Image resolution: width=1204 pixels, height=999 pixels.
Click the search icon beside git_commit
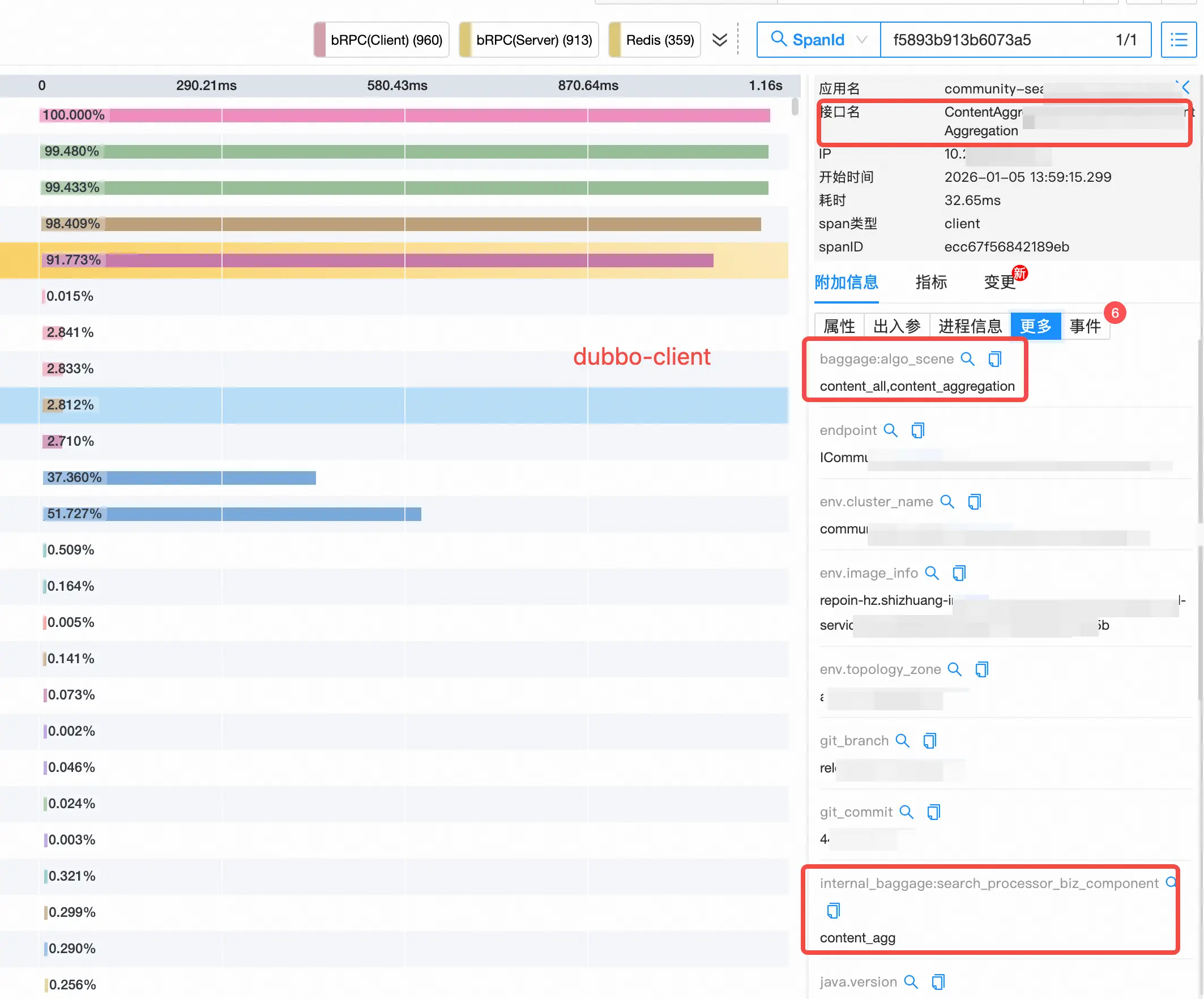pyautogui.click(x=906, y=812)
